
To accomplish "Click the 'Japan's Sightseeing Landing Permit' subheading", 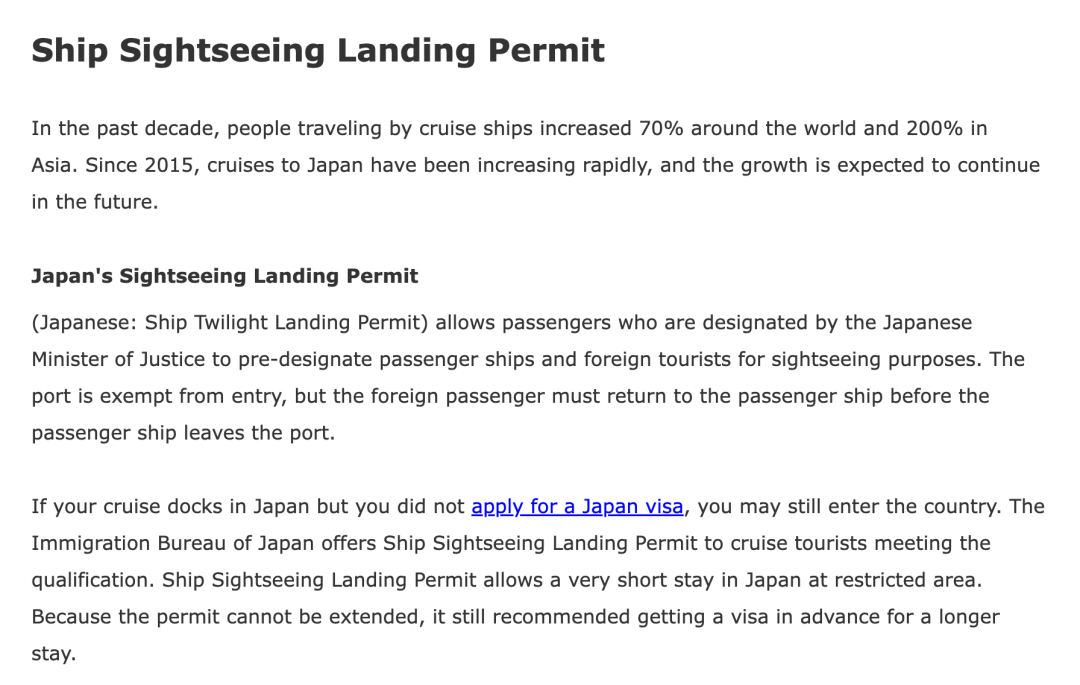I will 225,276.
